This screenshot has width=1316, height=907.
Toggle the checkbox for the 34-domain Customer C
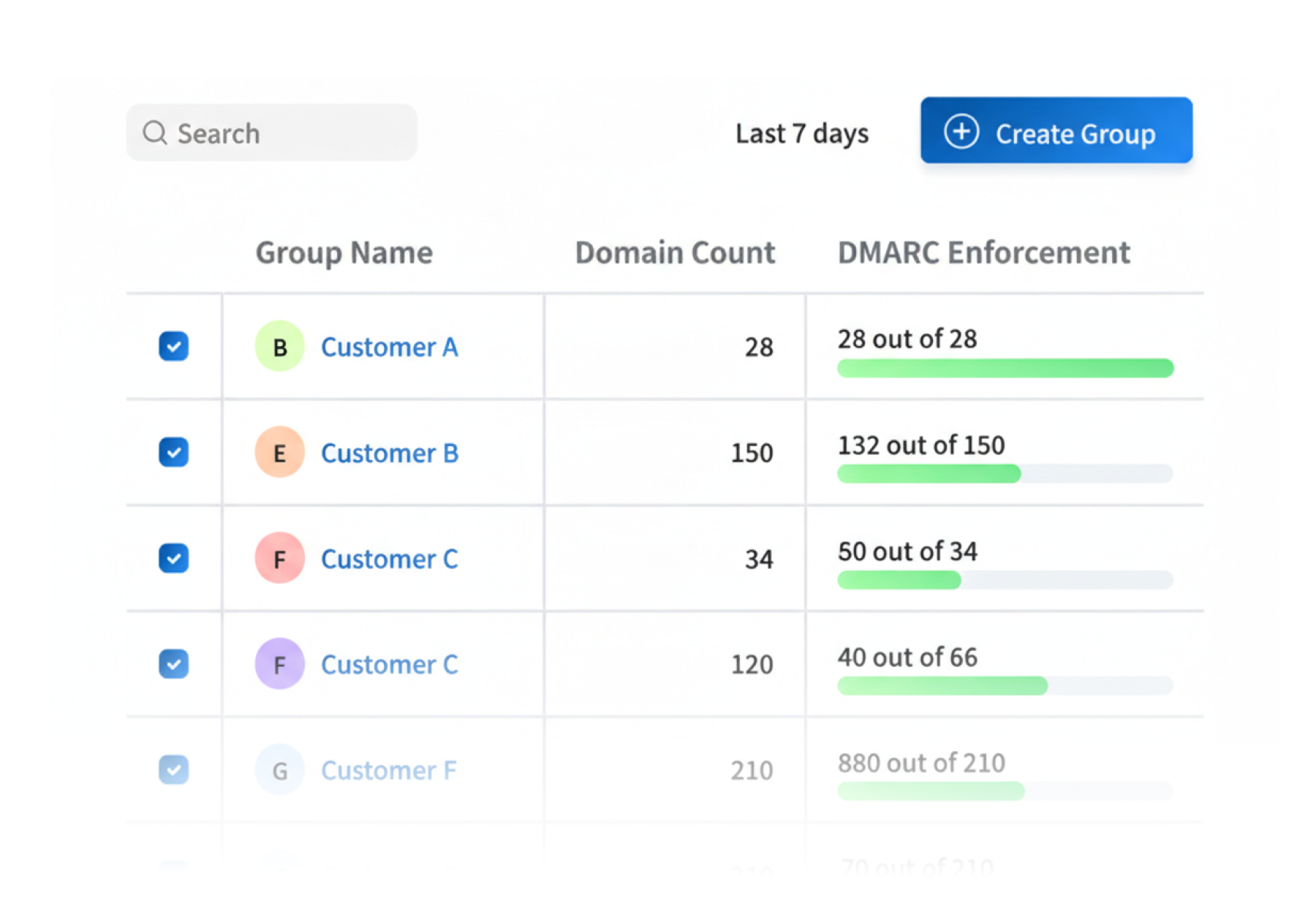(174, 558)
